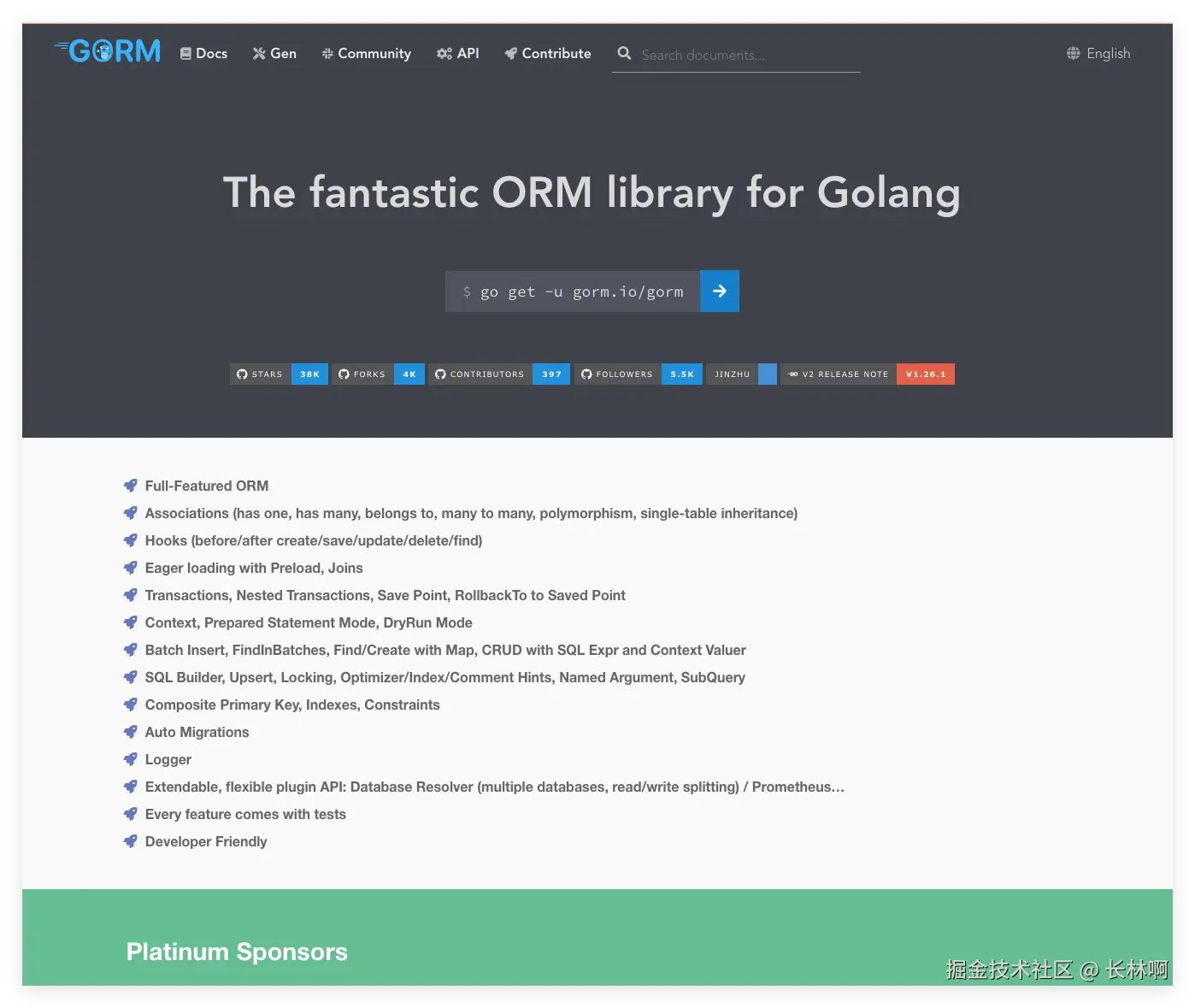Click the GitHub octocat on the STARS badge
This screenshot has width=1195, height=1008.
coord(240,374)
